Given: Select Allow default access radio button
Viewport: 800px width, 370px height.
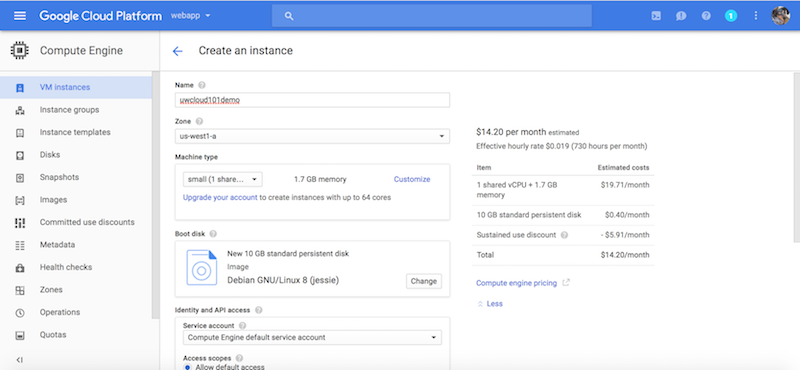Looking at the screenshot, I should 187,367.
